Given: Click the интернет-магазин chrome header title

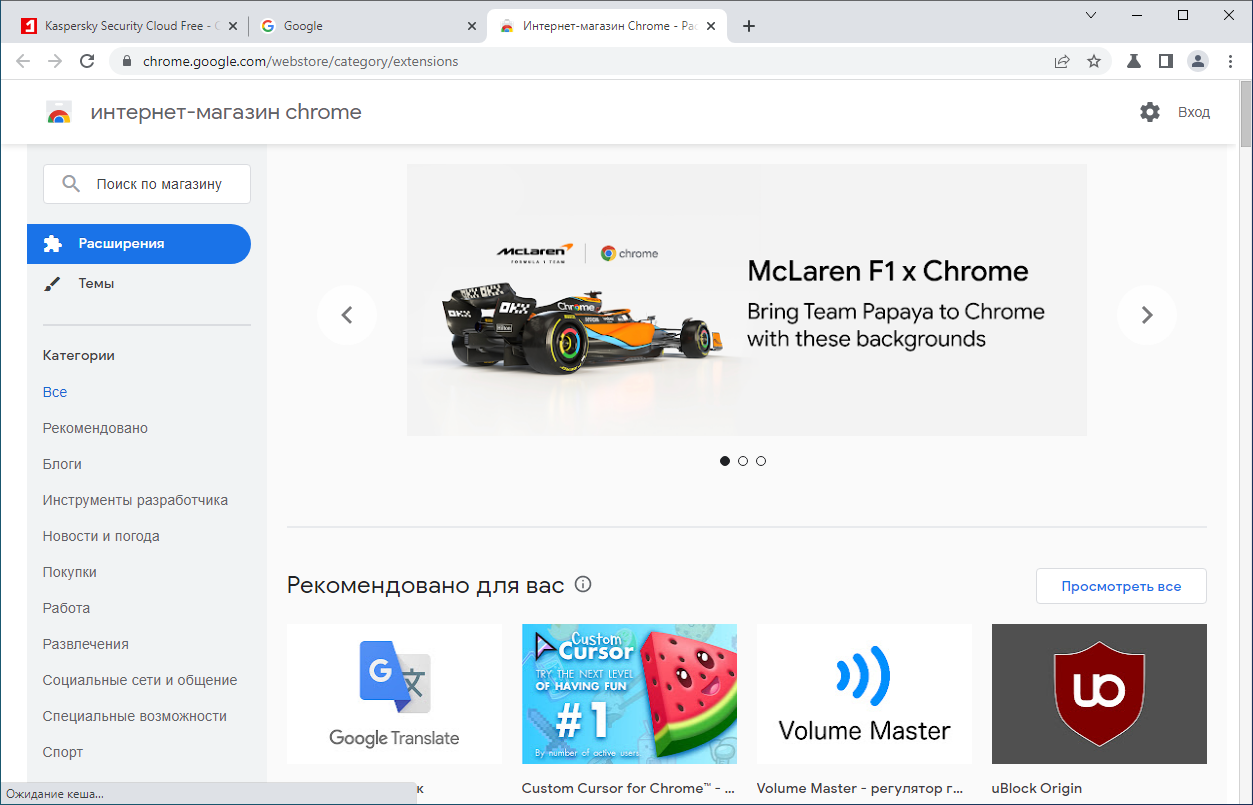Looking at the screenshot, I should point(226,112).
